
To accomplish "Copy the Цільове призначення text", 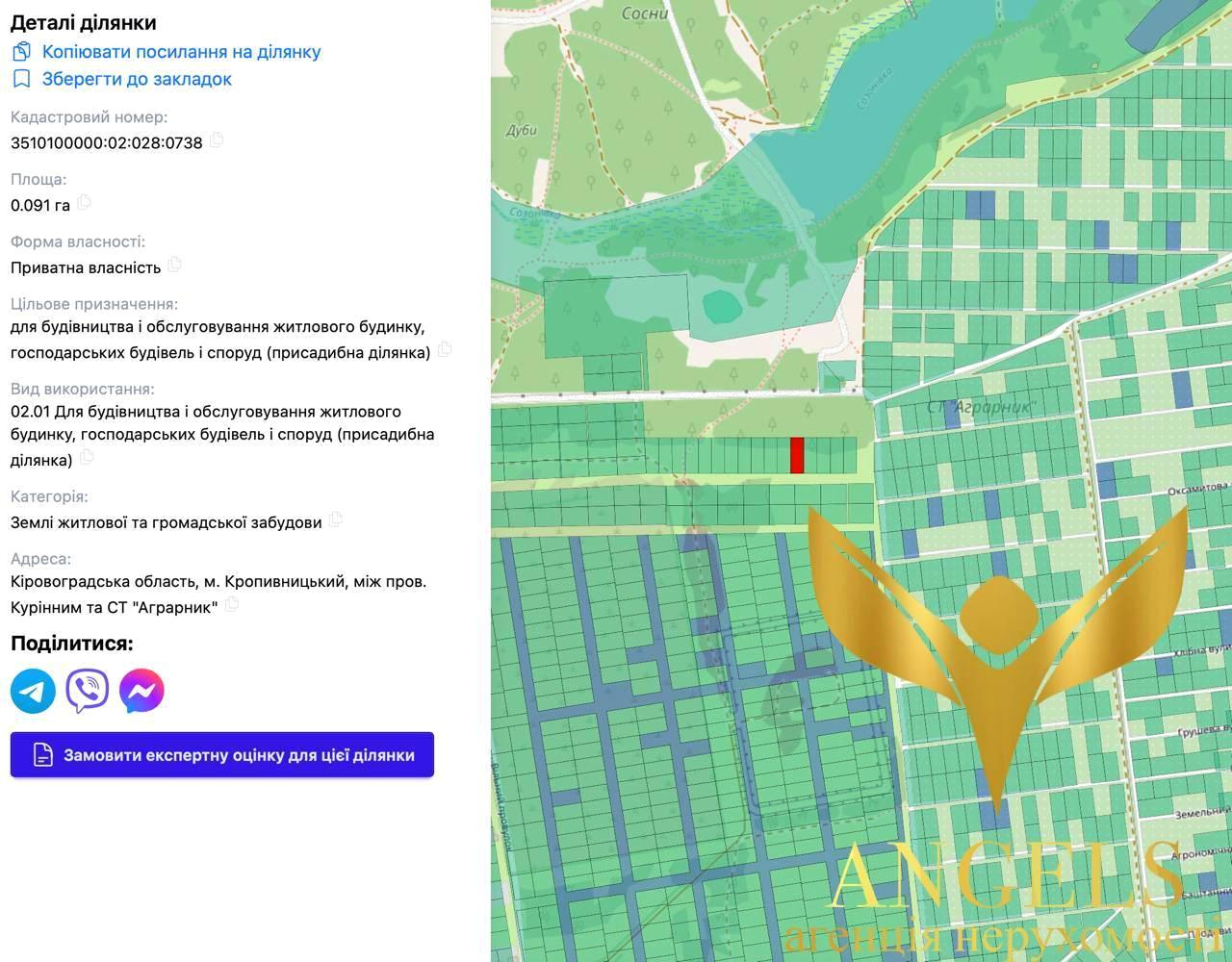I will tap(445, 350).
